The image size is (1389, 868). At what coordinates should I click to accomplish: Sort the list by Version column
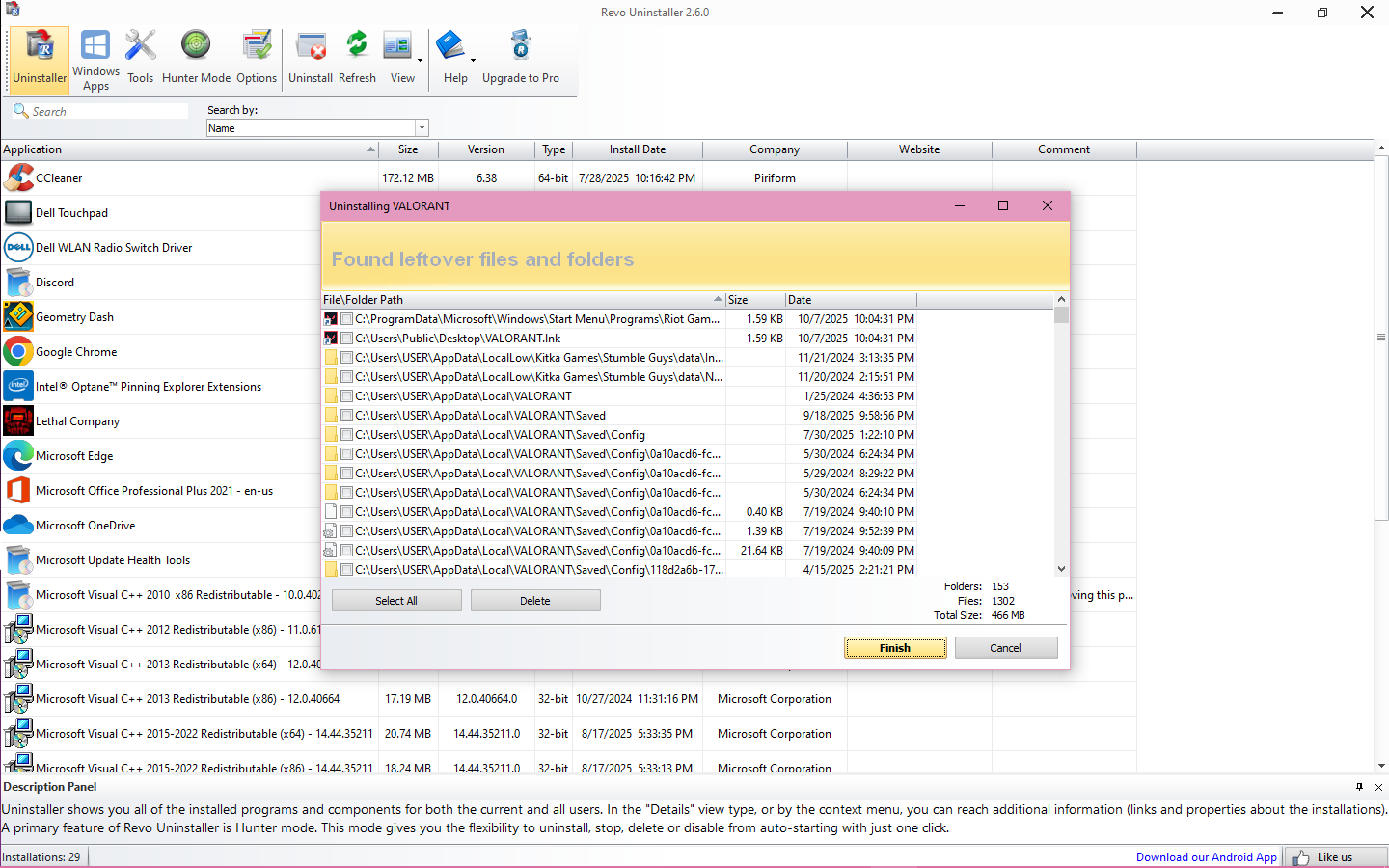[x=486, y=149]
